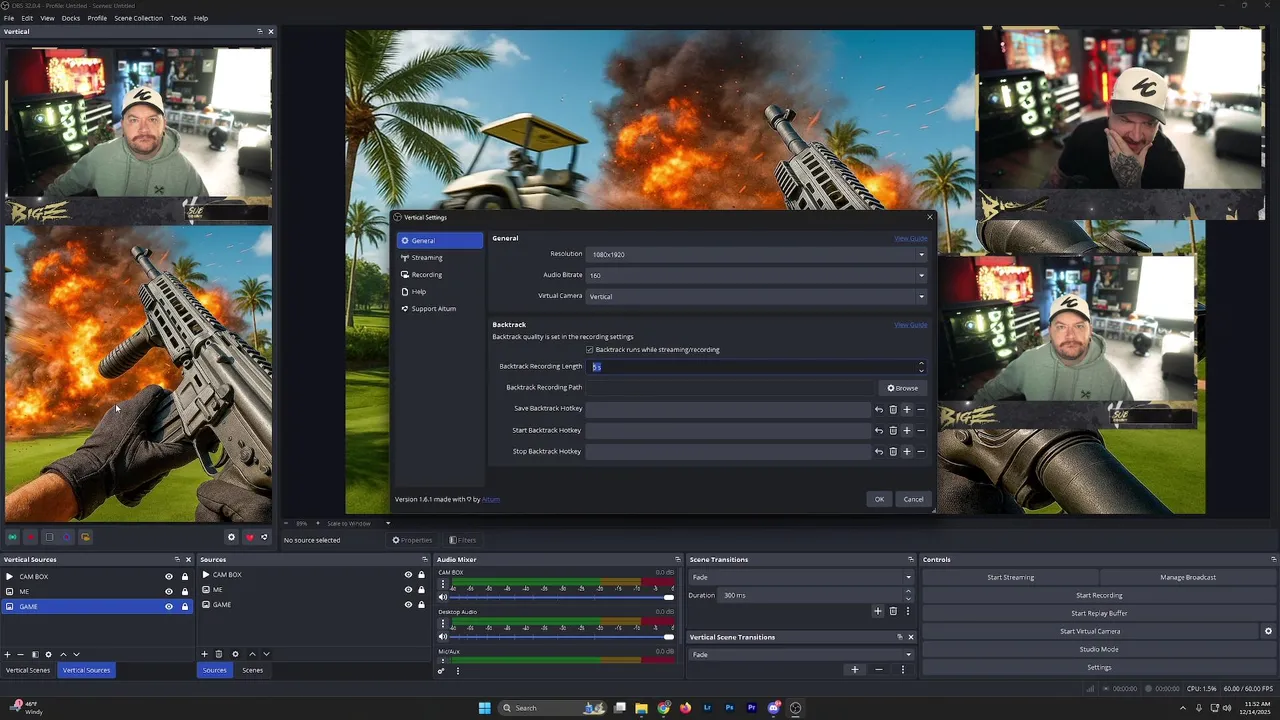
Task: Unlock GAME source in Vertical Sources
Action: pyautogui.click(x=185, y=606)
